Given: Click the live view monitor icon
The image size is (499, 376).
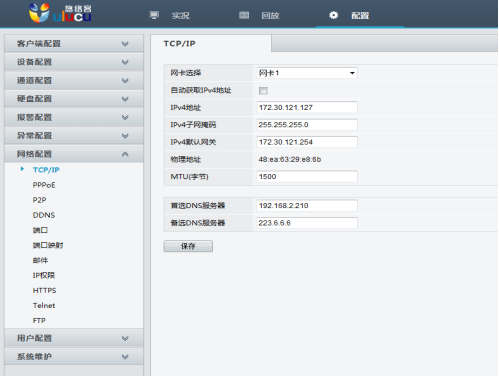Looking at the screenshot, I should pos(154,15).
